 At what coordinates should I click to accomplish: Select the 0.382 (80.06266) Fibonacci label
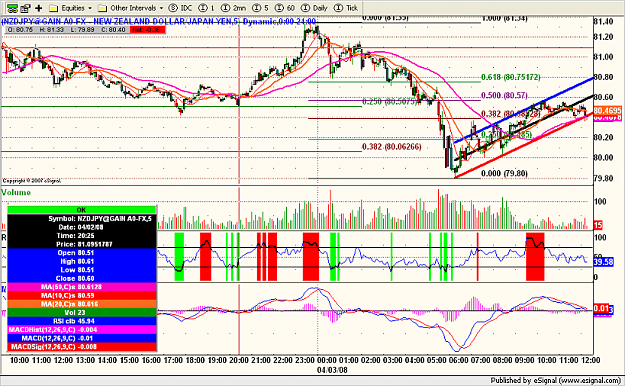click(x=391, y=147)
